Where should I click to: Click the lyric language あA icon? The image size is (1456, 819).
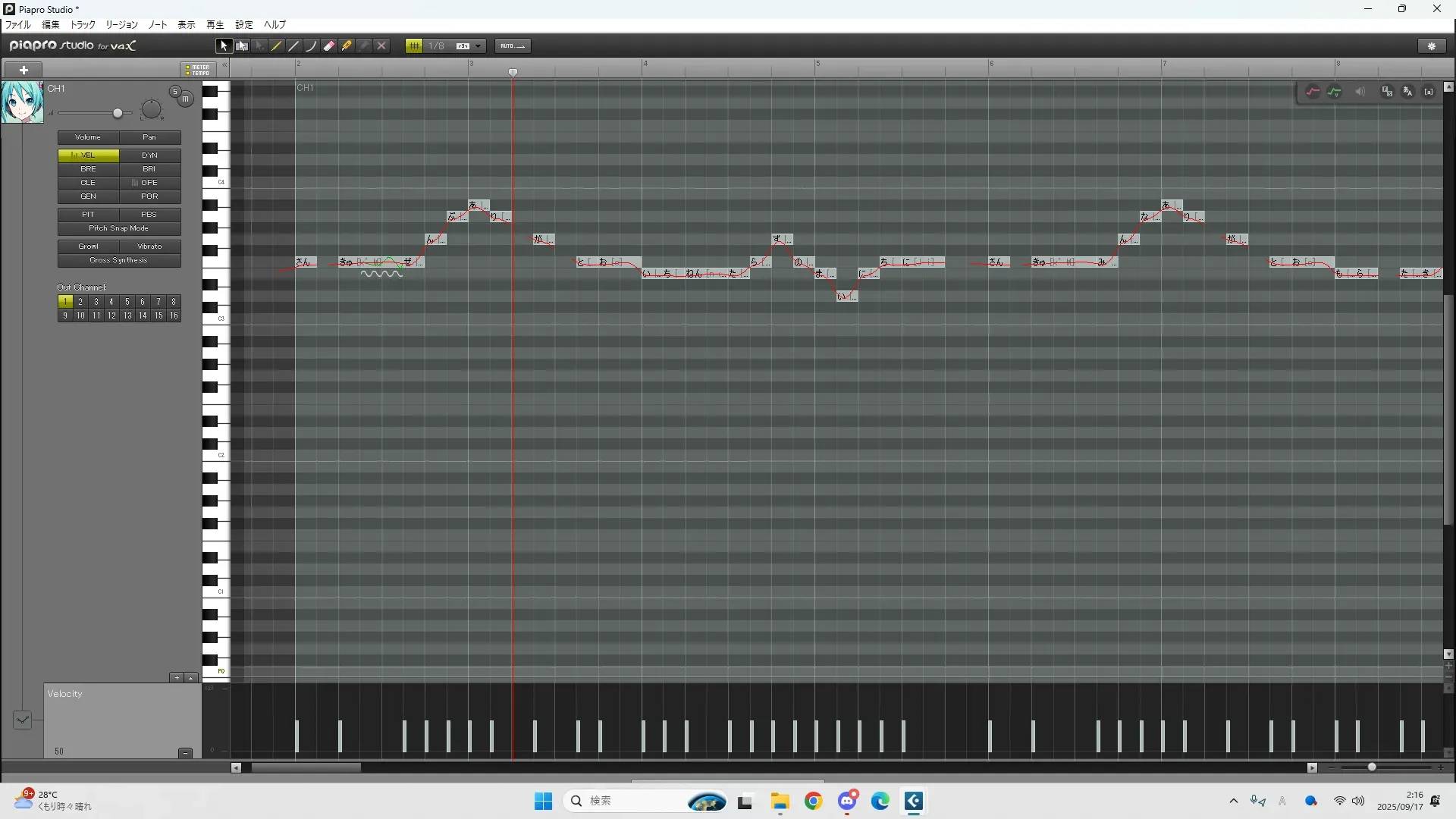1407,92
